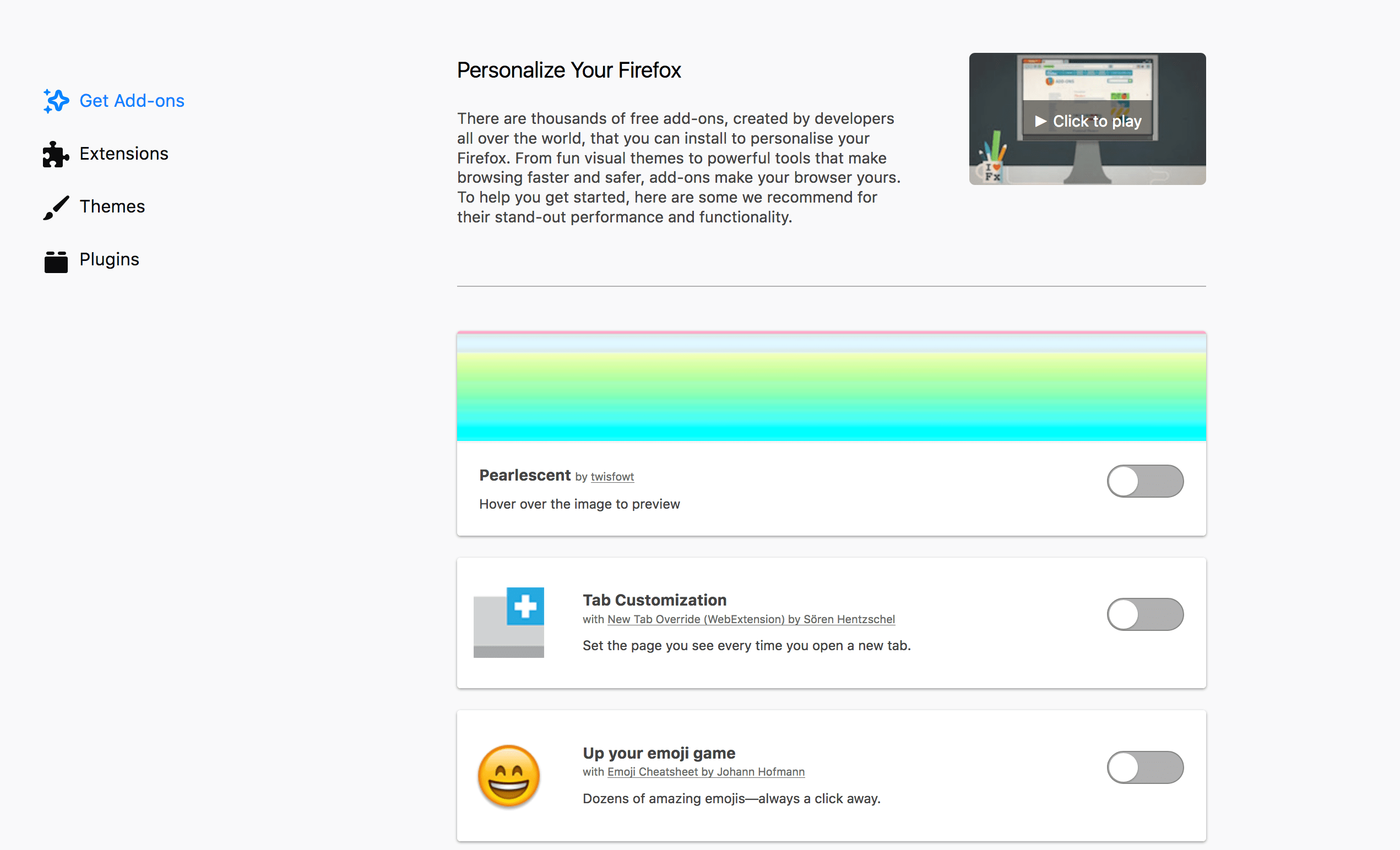Switch to the Themes section
Image resolution: width=1400 pixels, height=850 pixels.
(x=94, y=207)
